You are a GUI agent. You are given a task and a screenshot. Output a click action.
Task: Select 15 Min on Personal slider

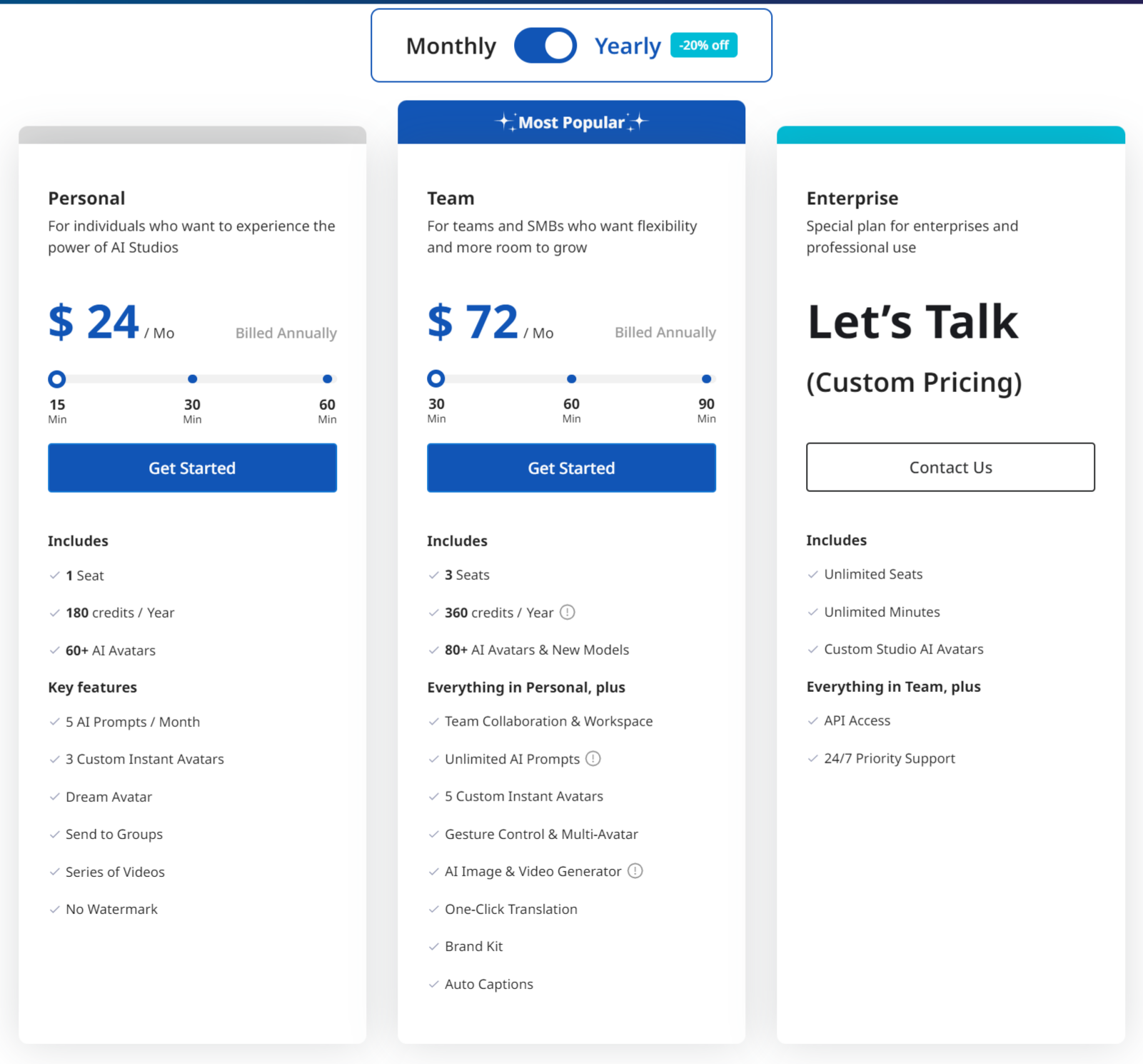tap(57, 379)
